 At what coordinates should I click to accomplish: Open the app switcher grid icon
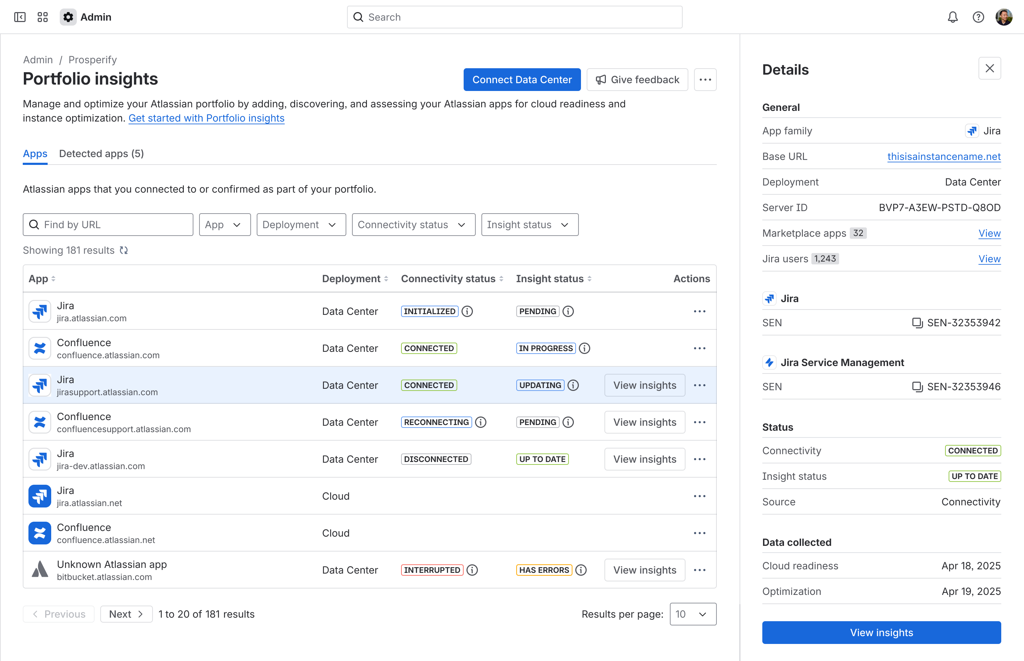(x=42, y=17)
